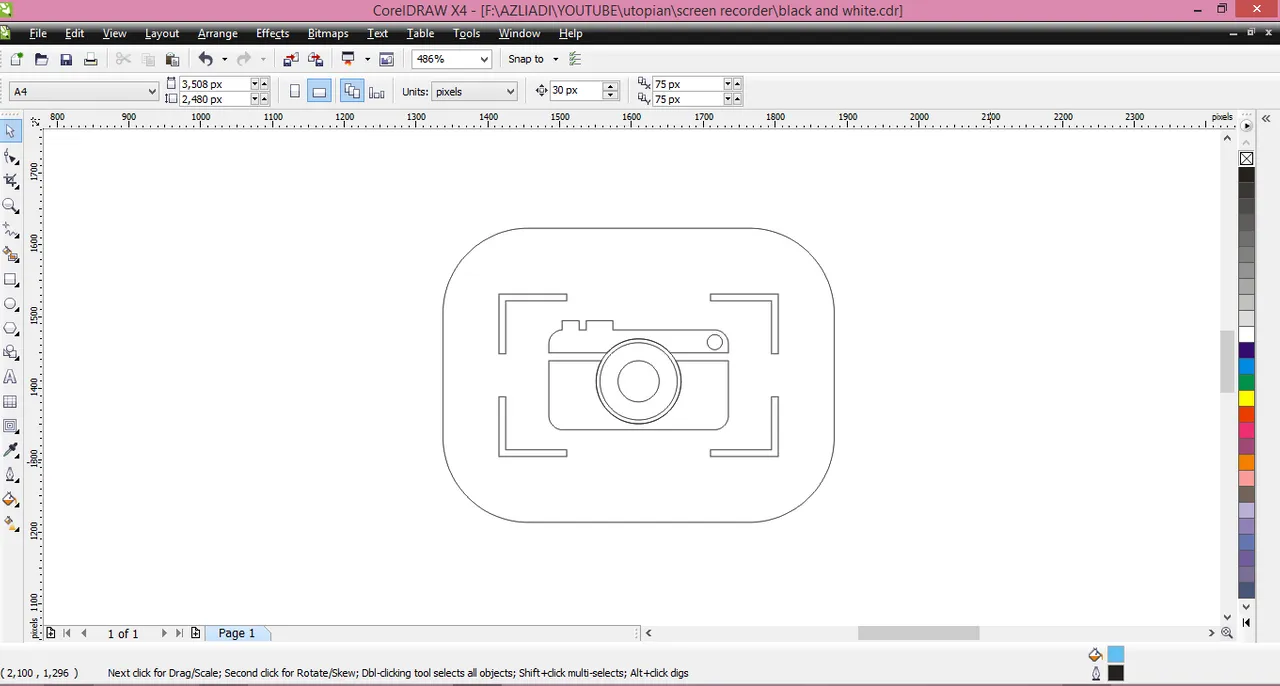Click the Paste clipboard icon
This screenshot has width=1280, height=686.
pos(172,59)
